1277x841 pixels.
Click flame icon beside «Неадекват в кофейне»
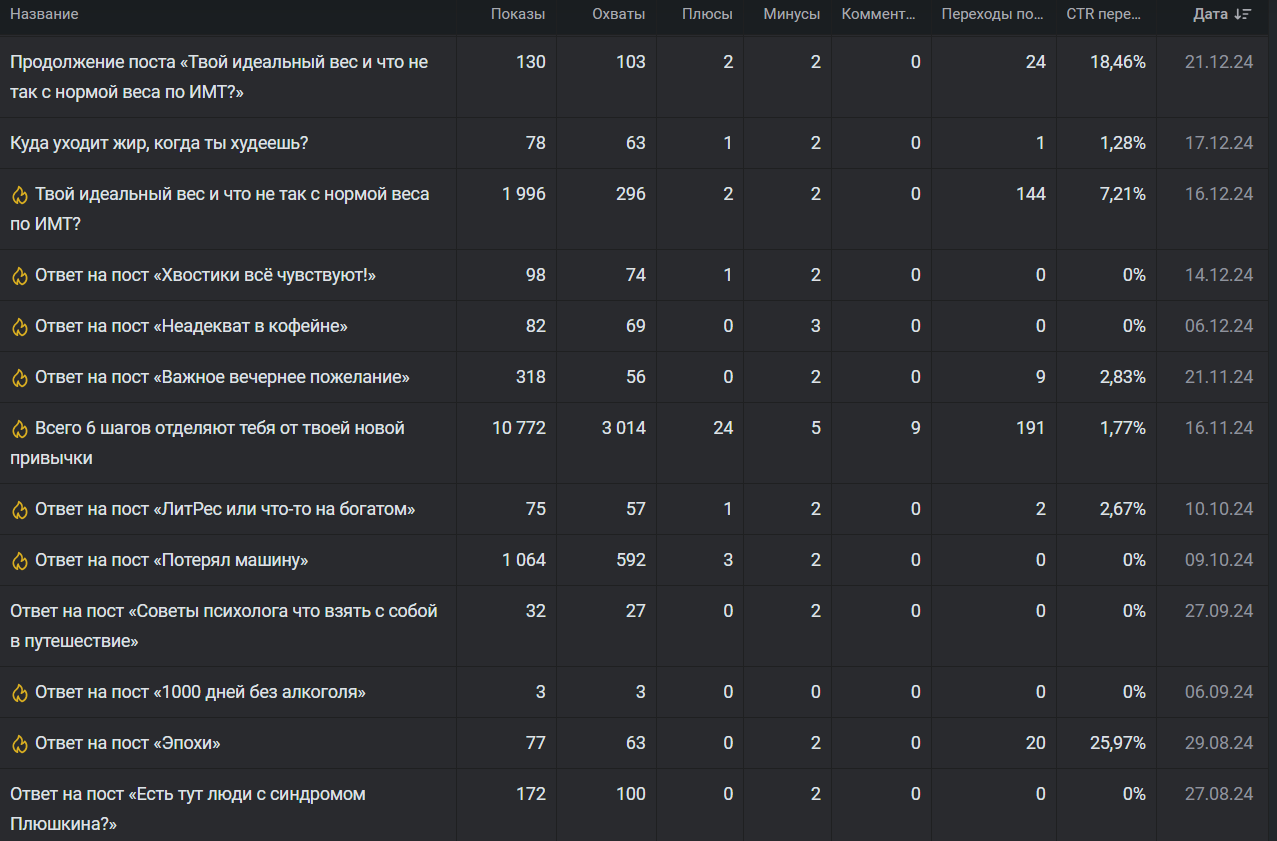click(x=19, y=327)
